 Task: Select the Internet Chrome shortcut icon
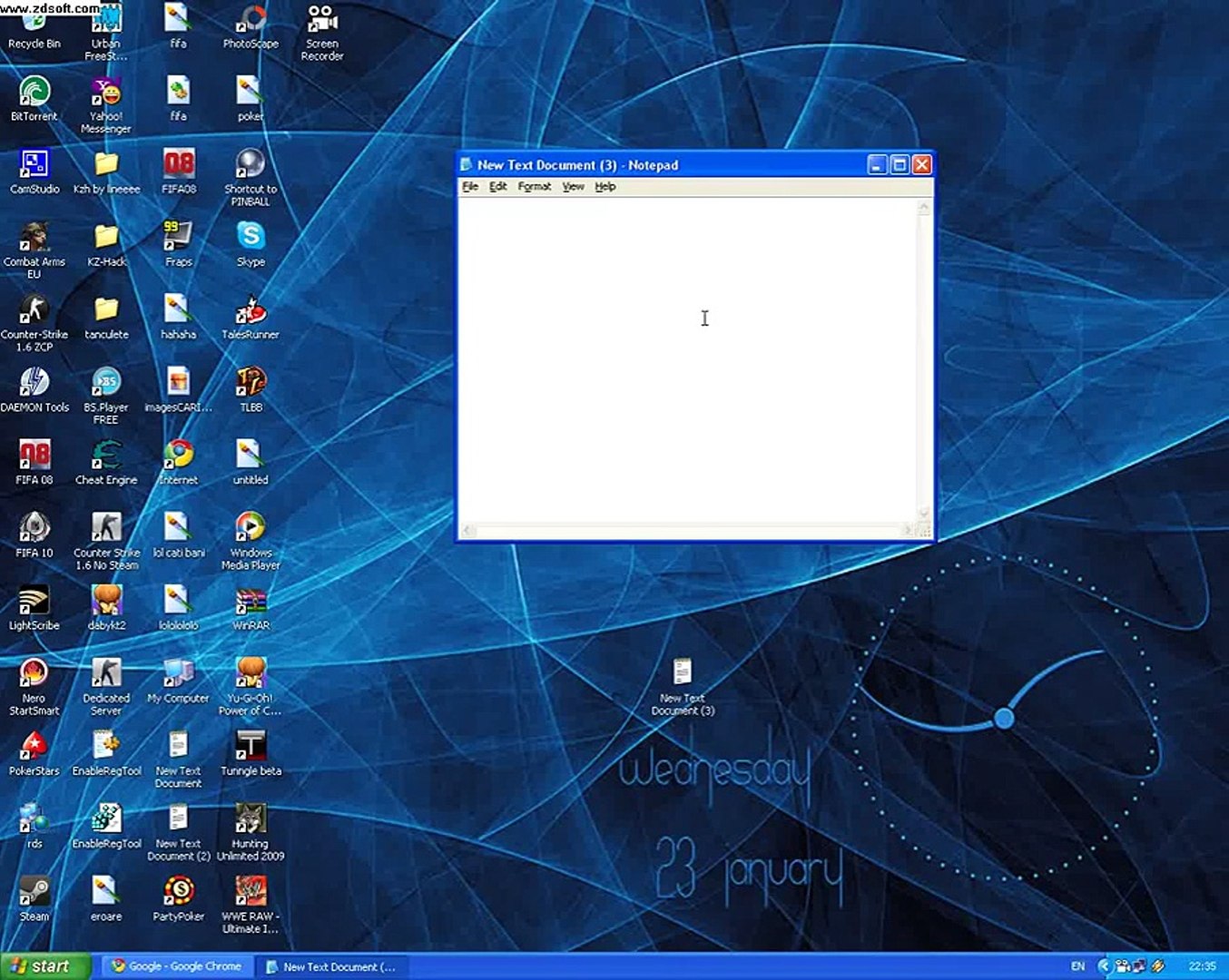178,463
